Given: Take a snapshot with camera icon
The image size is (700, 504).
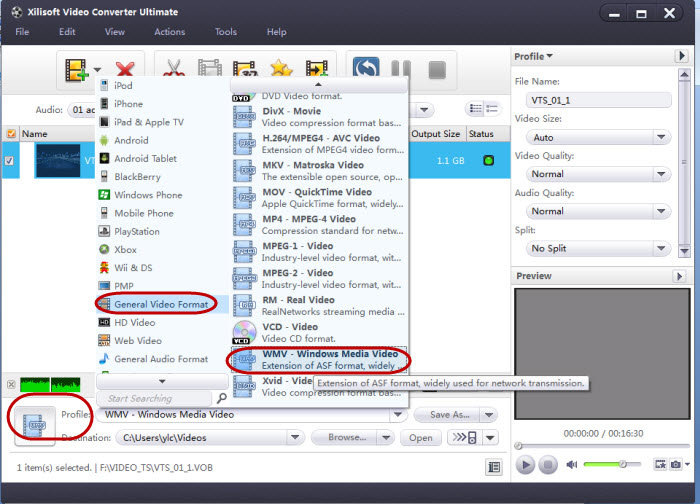Looking at the screenshot, I should point(676,465).
